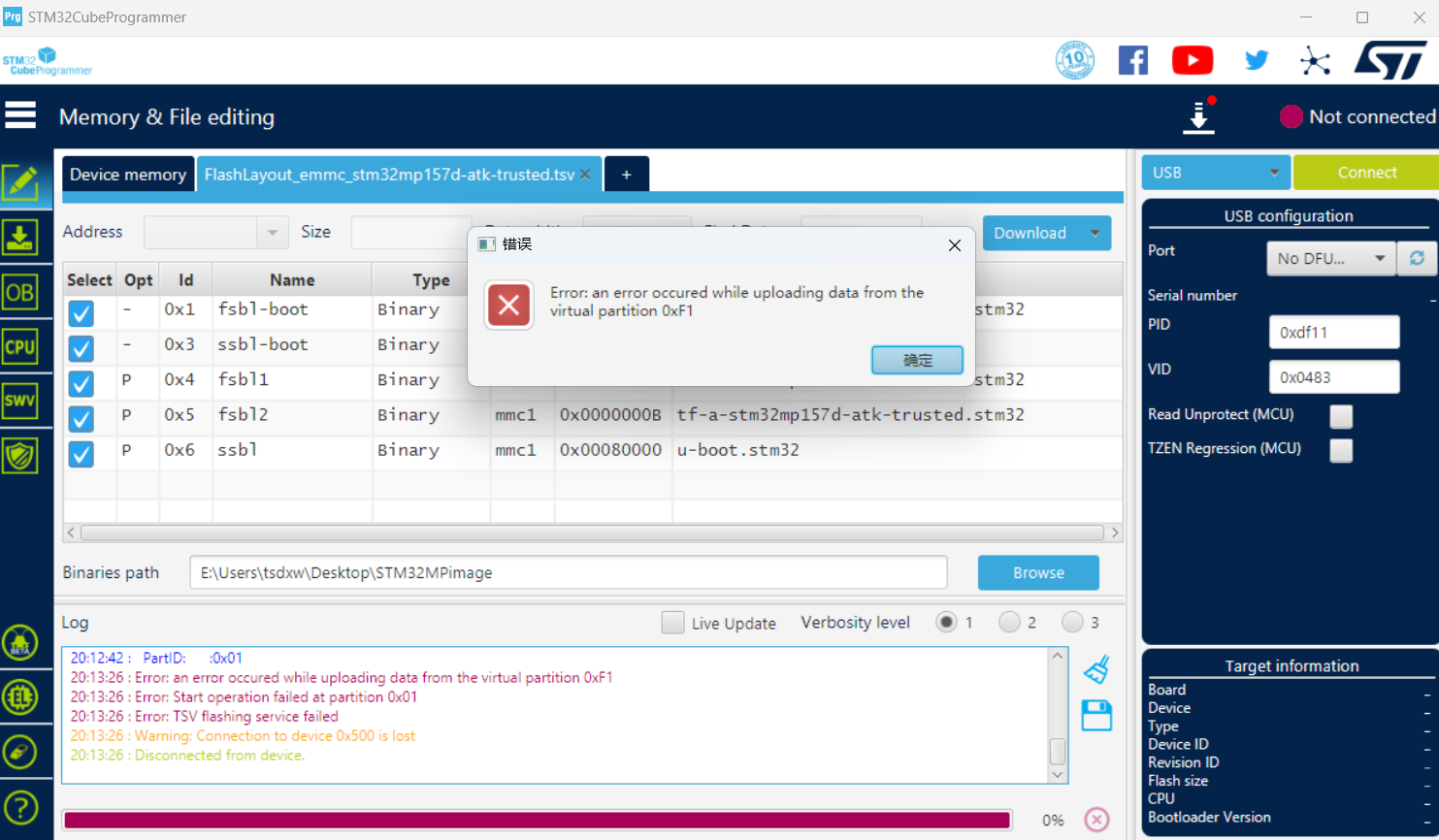Click the Download button
This screenshot has height=840, width=1439.
[x=1030, y=233]
